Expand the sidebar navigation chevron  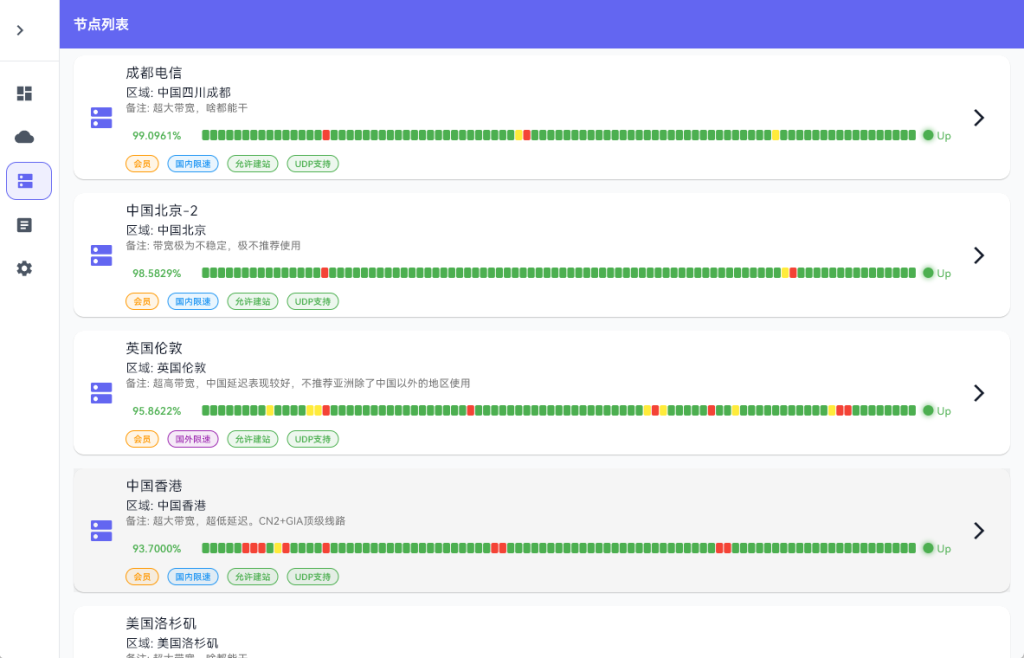20,30
